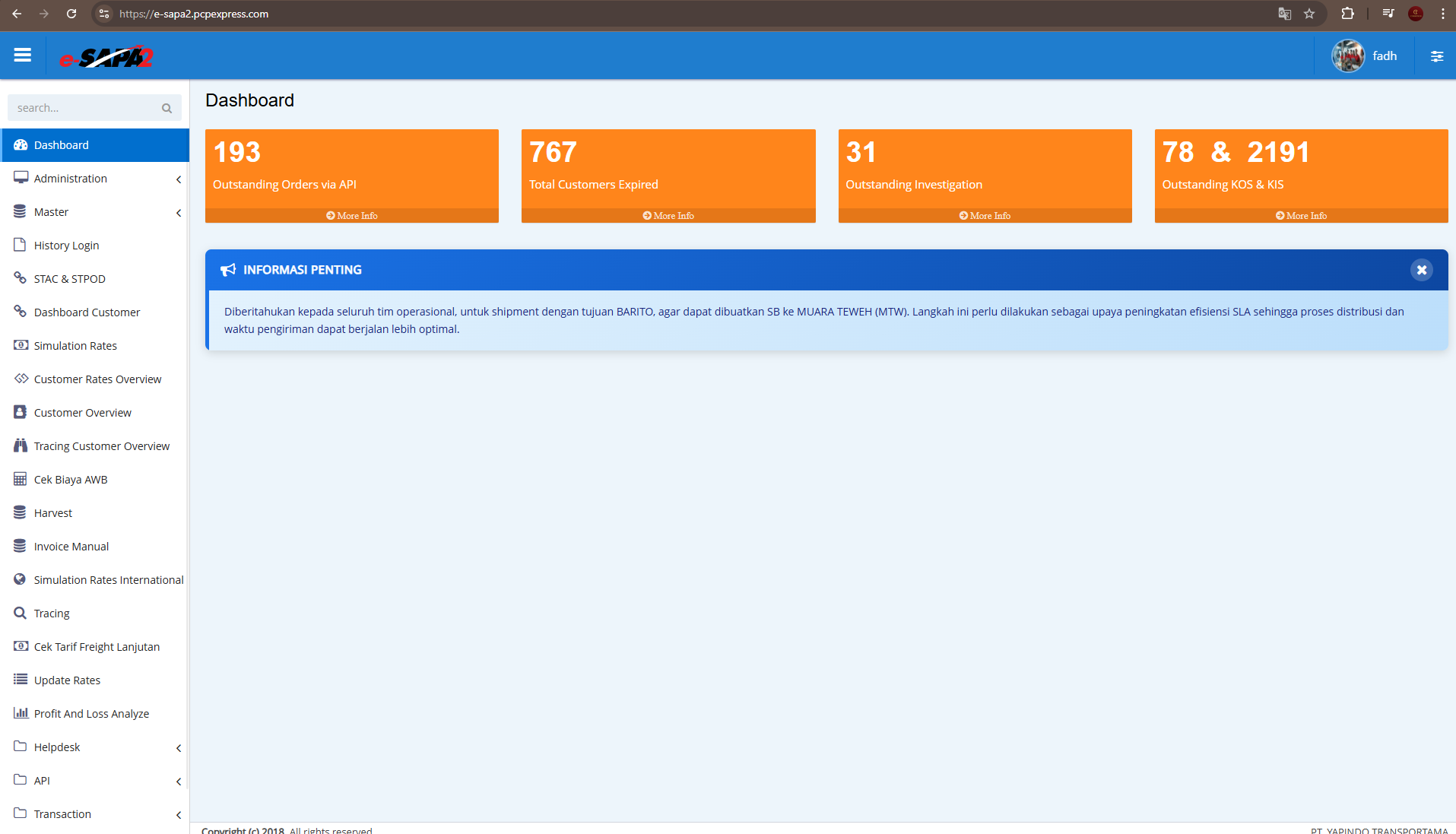Click the 31 outstanding investigation count

coord(861,153)
